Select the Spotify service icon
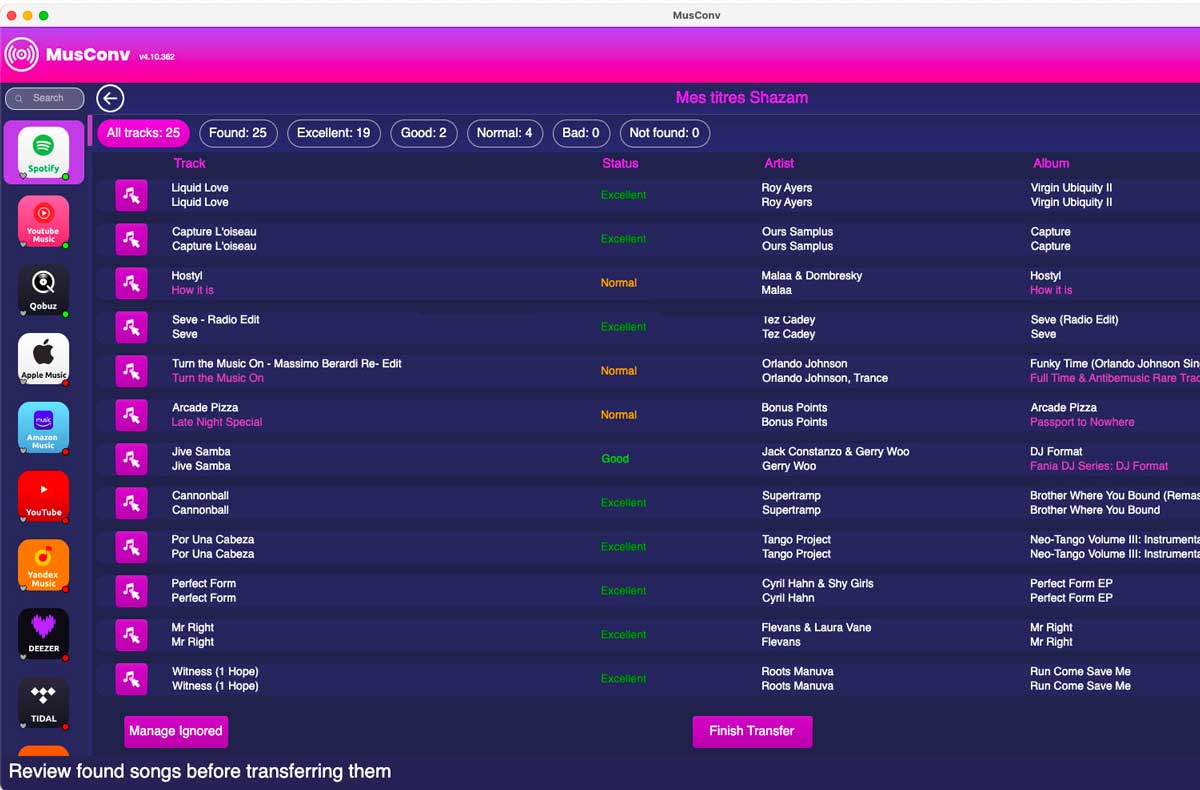Image resolution: width=1200 pixels, height=790 pixels. 43,152
